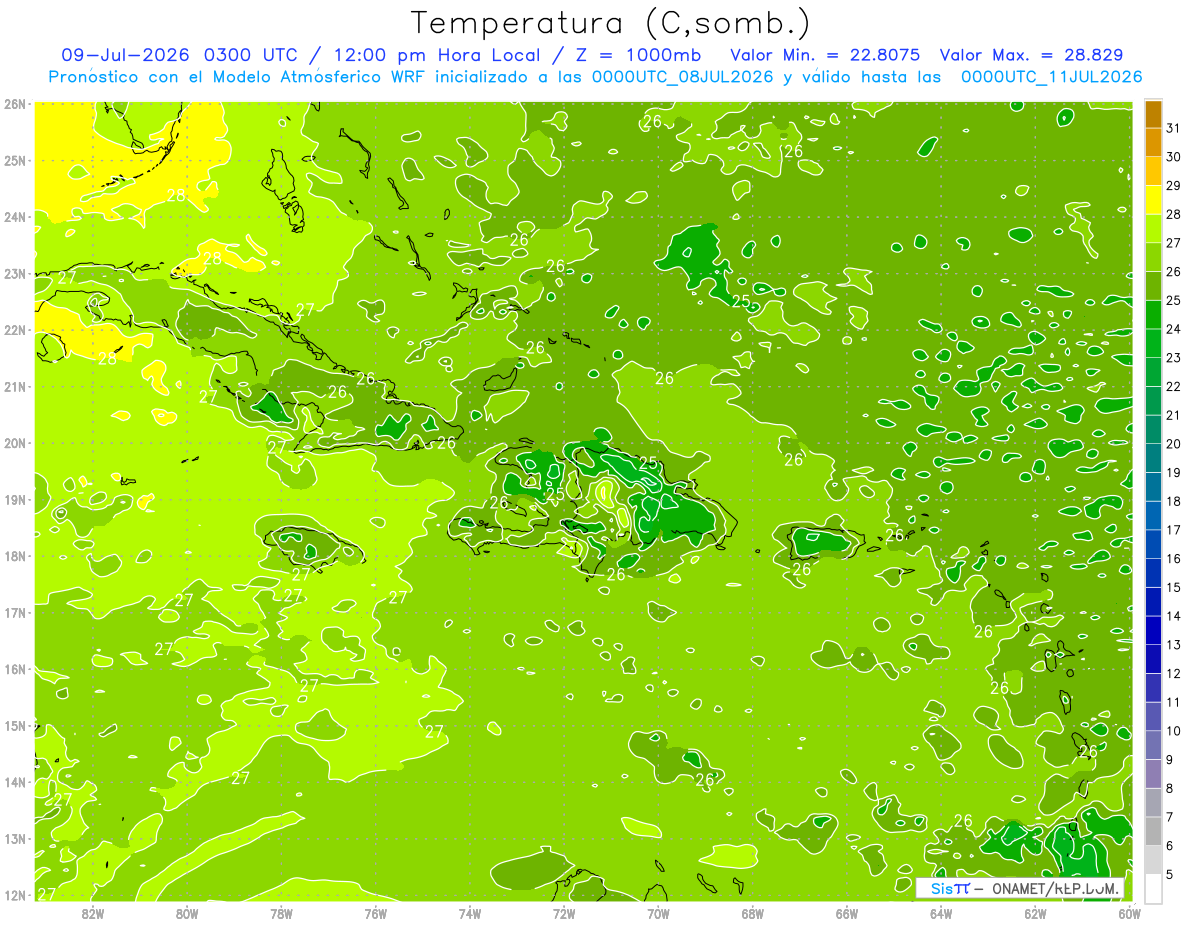
Task: Click the '23N' latitude axis label
Action: tap(14, 273)
